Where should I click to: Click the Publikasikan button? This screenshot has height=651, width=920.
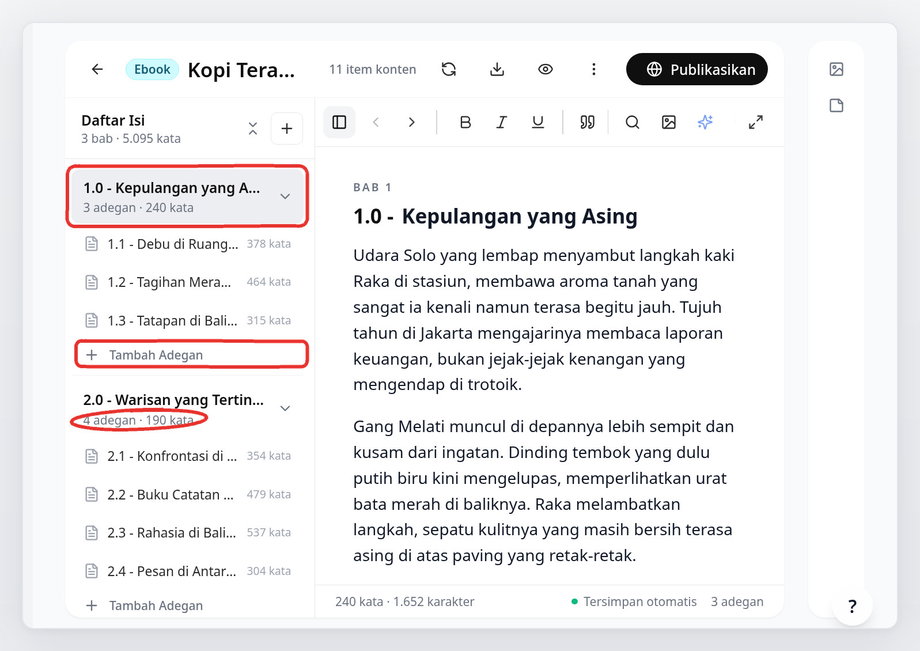(x=697, y=69)
